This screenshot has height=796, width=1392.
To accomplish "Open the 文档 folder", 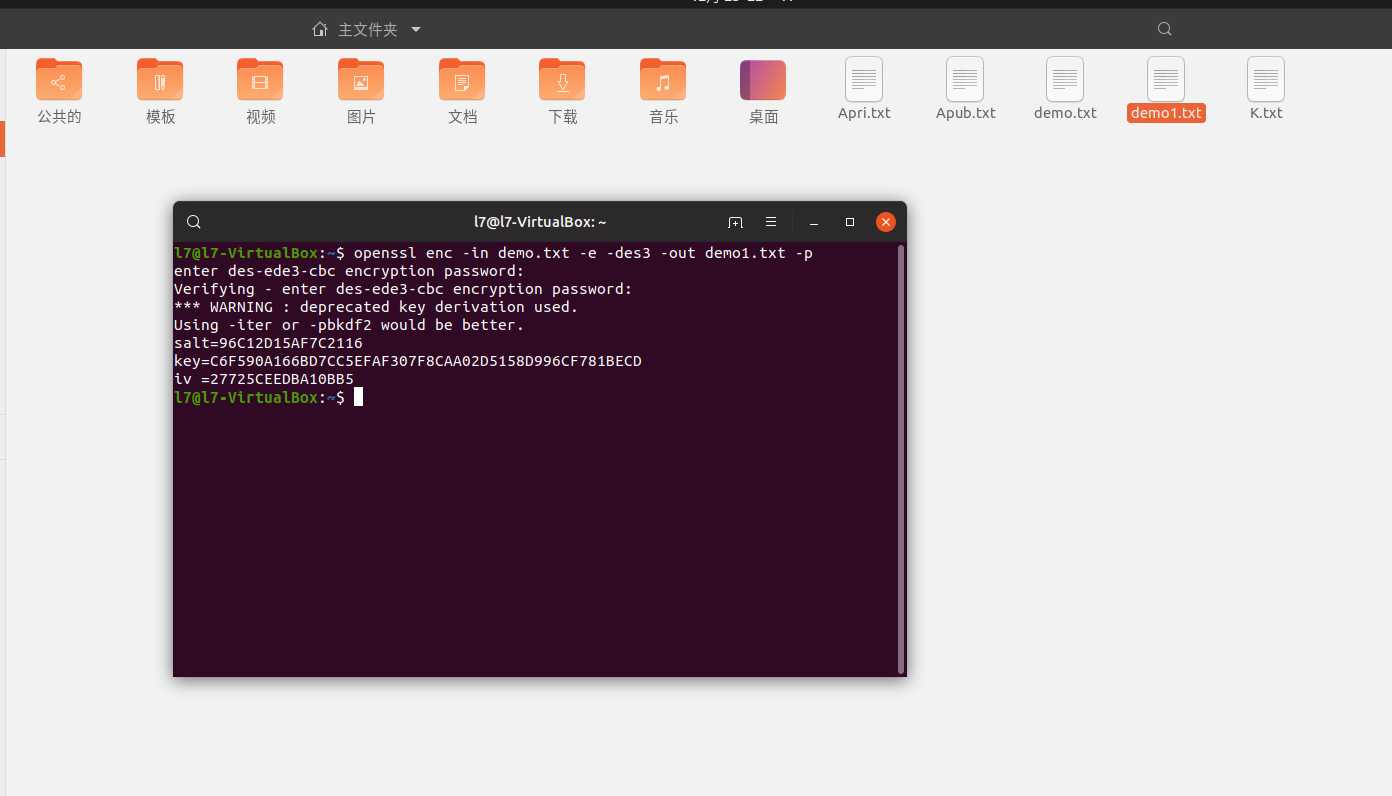I will [x=462, y=80].
